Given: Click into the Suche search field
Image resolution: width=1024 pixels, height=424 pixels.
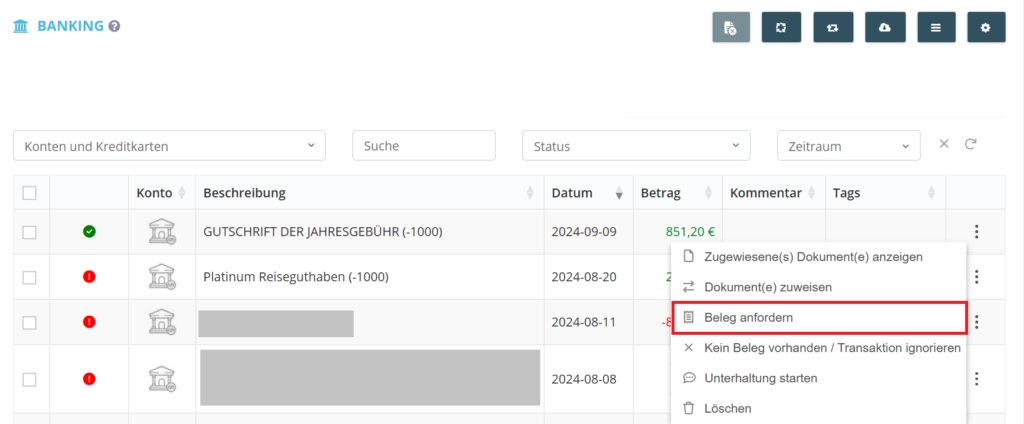Looking at the screenshot, I should (x=424, y=146).
